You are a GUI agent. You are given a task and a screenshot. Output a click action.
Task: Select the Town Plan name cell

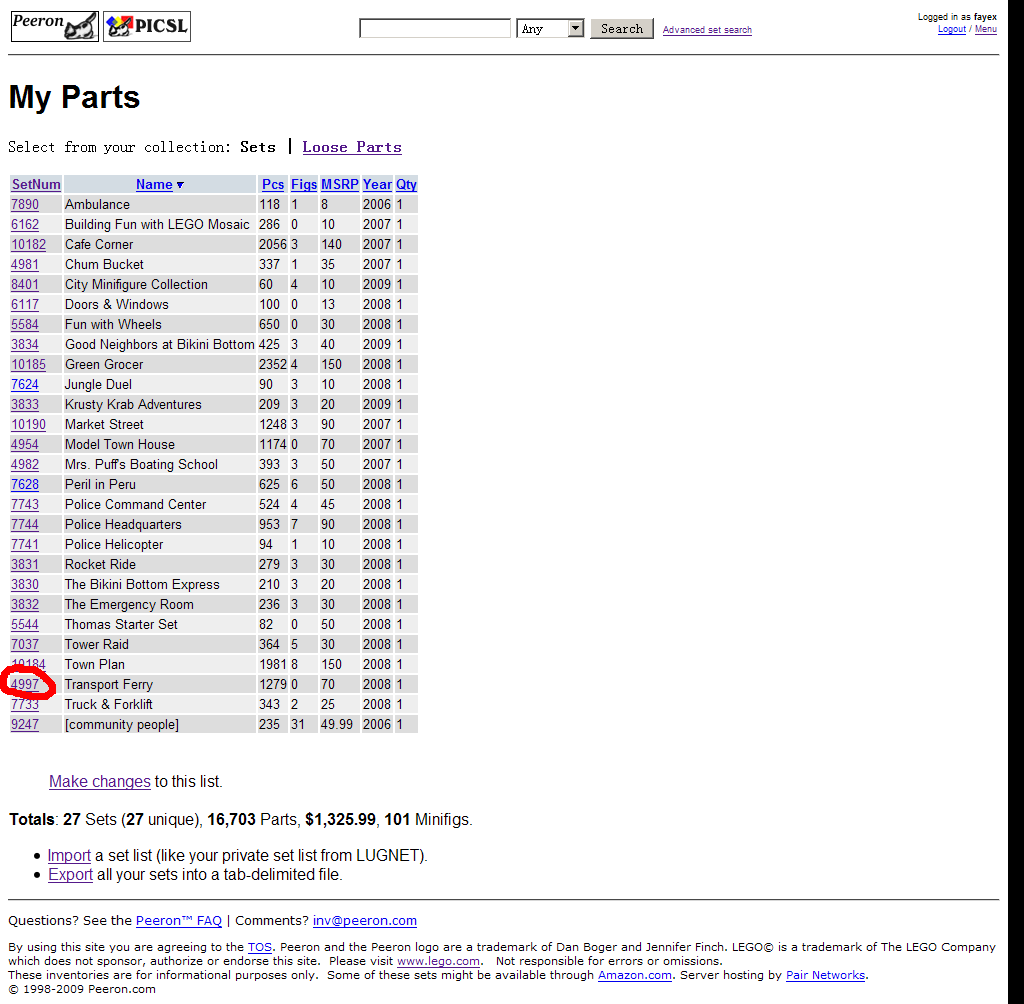[159, 664]
